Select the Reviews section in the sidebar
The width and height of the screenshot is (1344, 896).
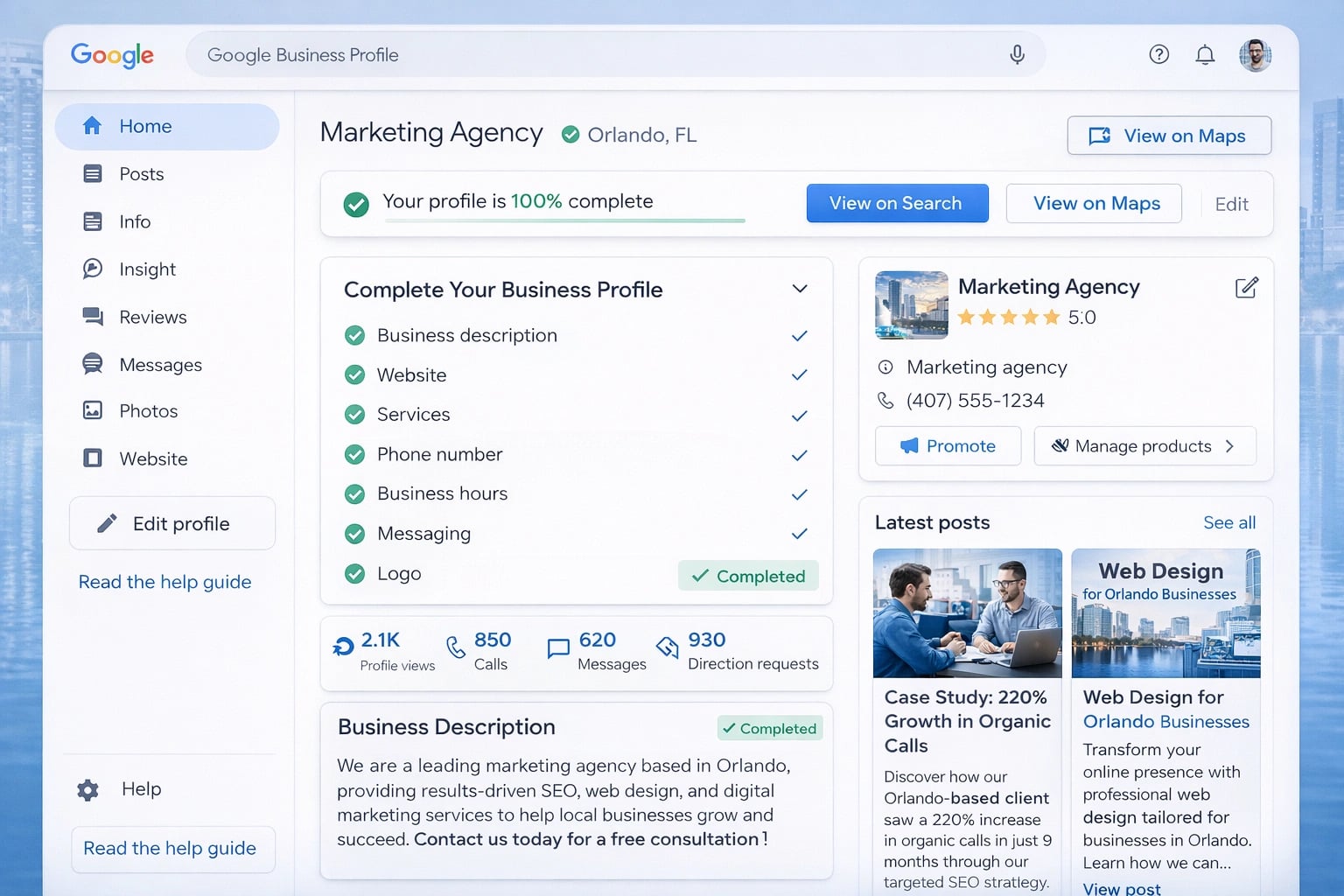pos(152,317)
